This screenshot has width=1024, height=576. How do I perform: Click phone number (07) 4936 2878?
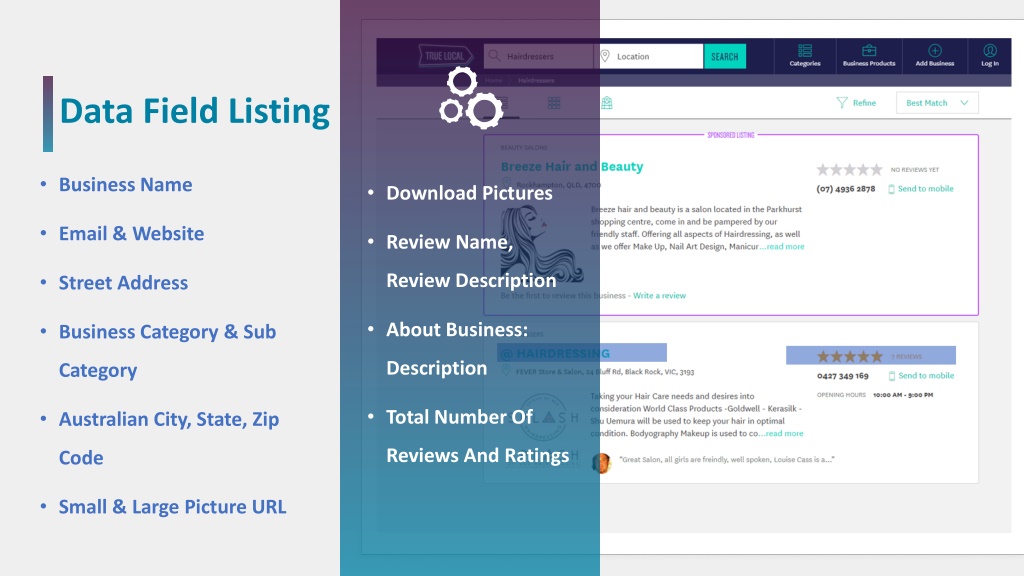pos(846,189)
